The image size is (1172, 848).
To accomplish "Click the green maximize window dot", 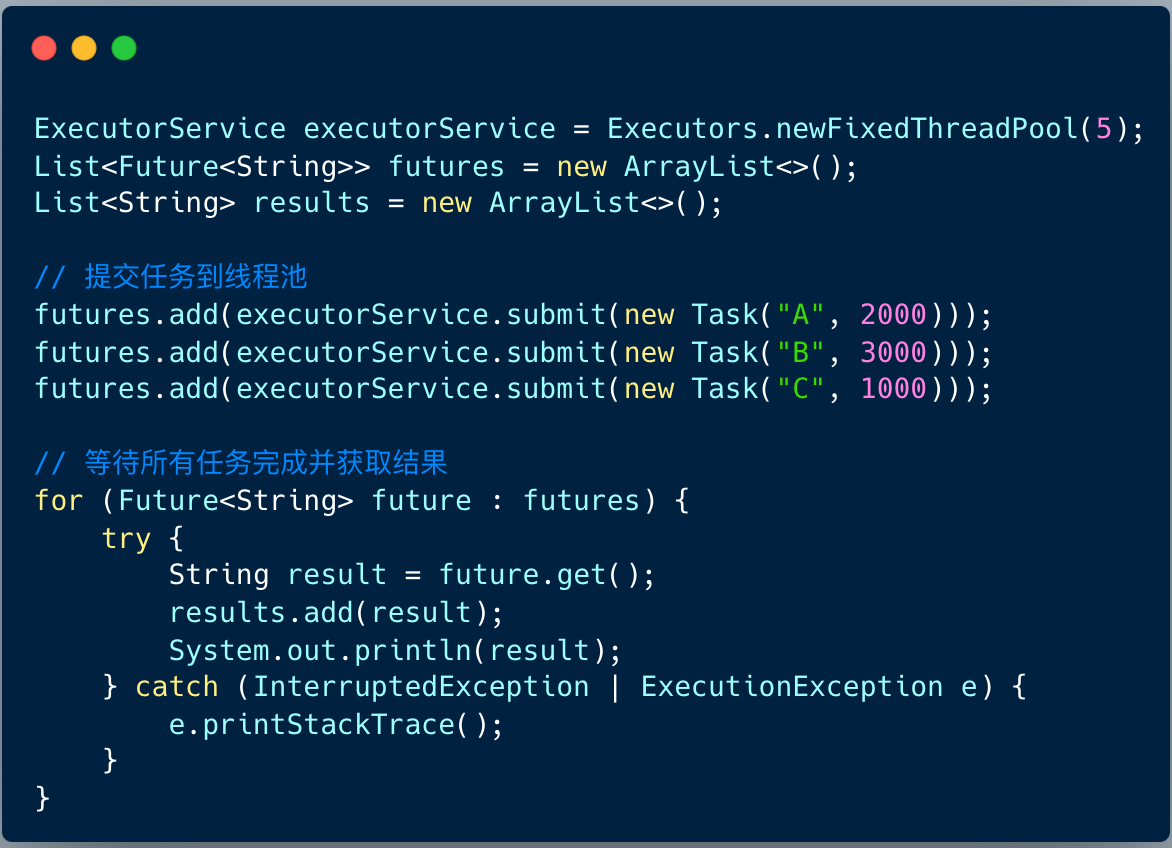I will click(x=124, y=48).
